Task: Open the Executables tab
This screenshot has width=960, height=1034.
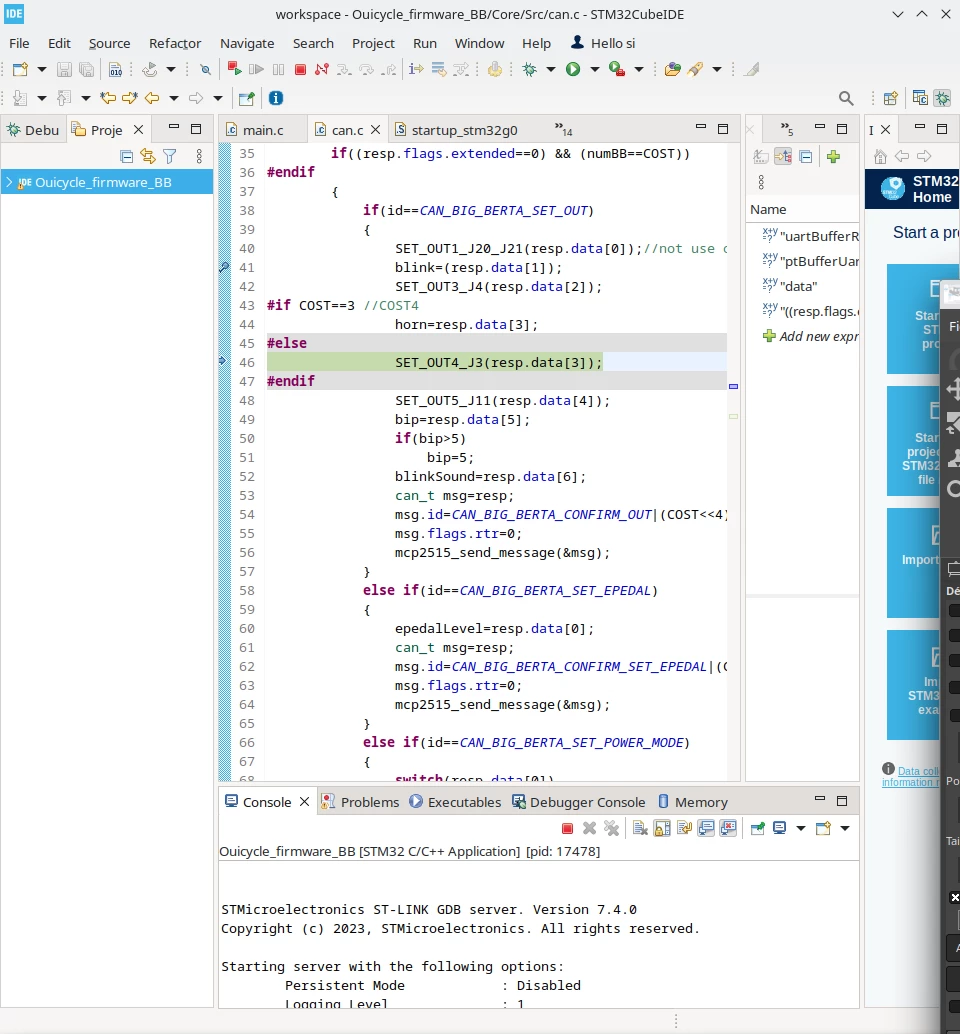Action: (x=455, y=802)
